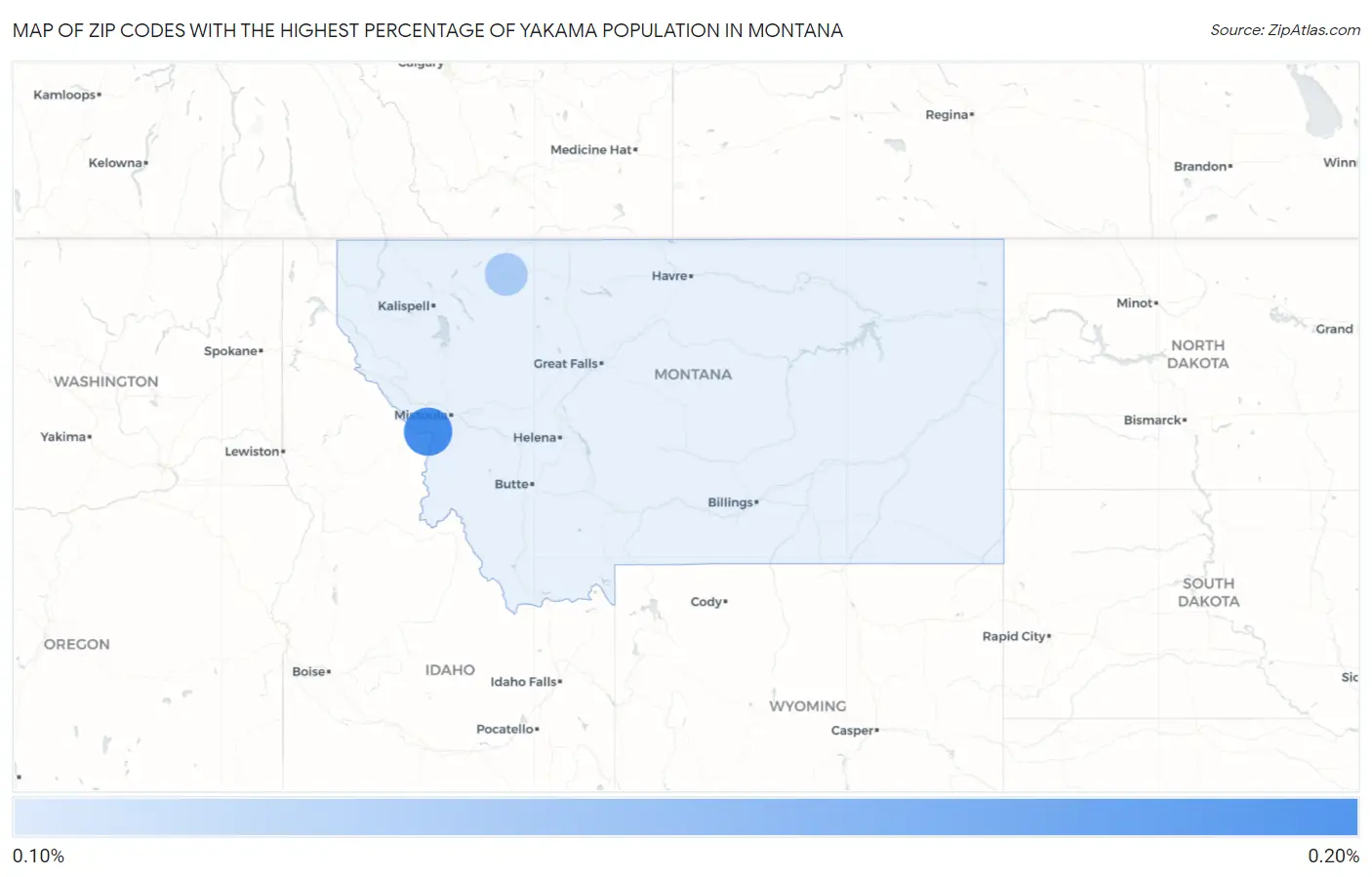Click the Bismarck city label
The width and height of the screenshot is (1372, 877).
(x=1155, y=420)
